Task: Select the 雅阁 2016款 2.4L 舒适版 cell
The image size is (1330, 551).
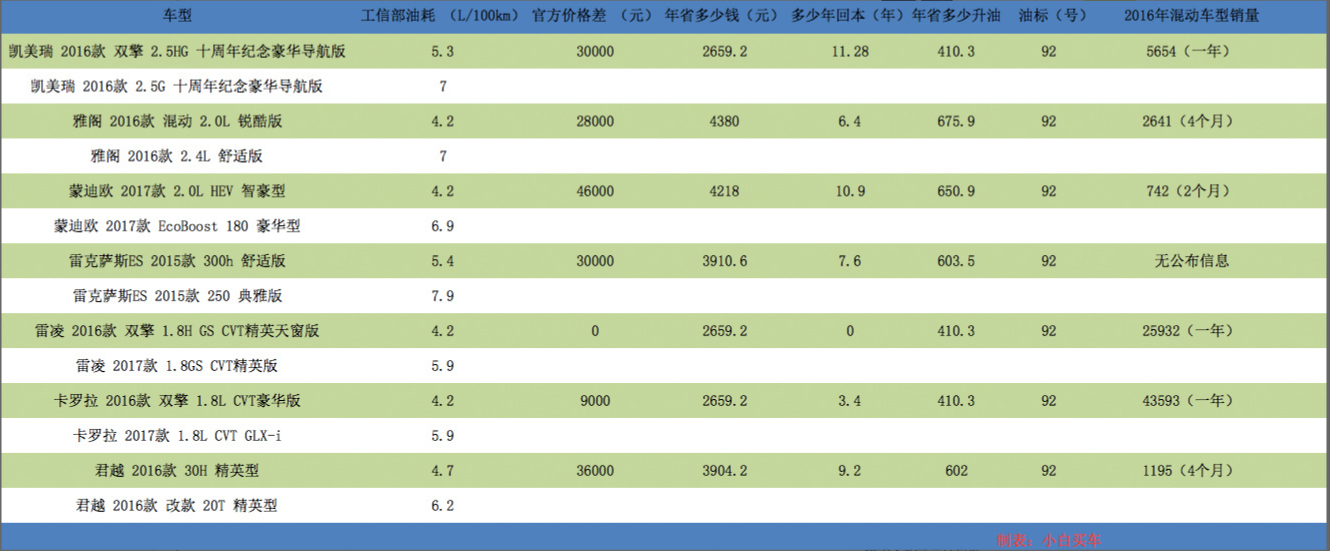Action: pyautogui.click(x=177, y=156)
